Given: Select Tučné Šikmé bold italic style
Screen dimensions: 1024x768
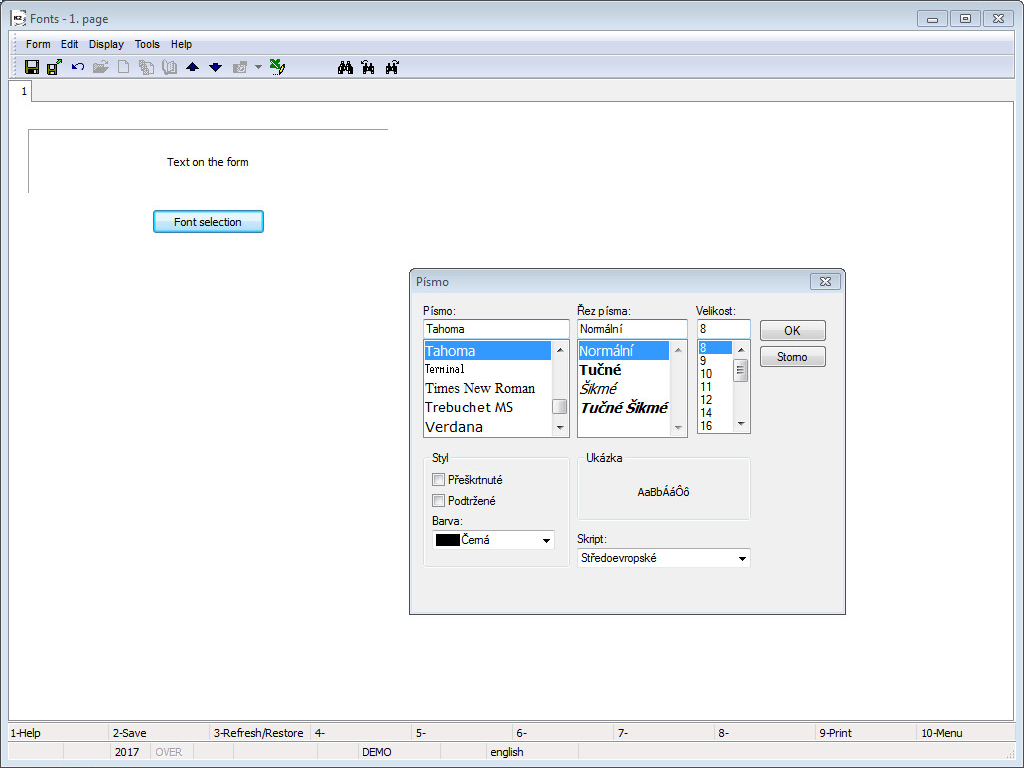Looking at the screenshot, I should pyautogui.click(x=624, y=408).
